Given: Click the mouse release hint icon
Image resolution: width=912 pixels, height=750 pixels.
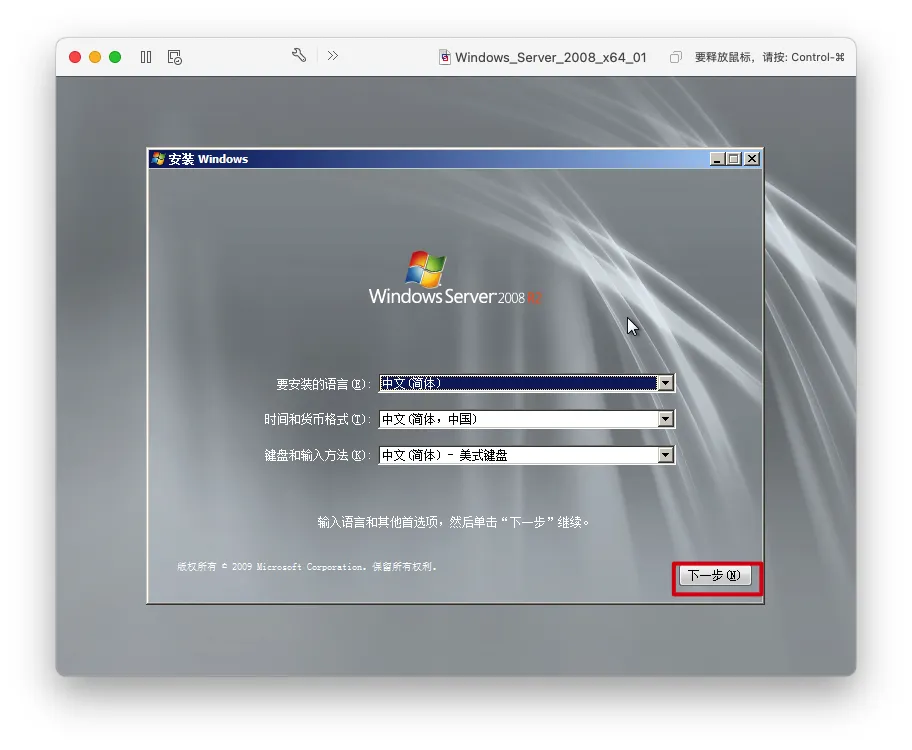Looking at the screenshot, I should tap(675, 57).
